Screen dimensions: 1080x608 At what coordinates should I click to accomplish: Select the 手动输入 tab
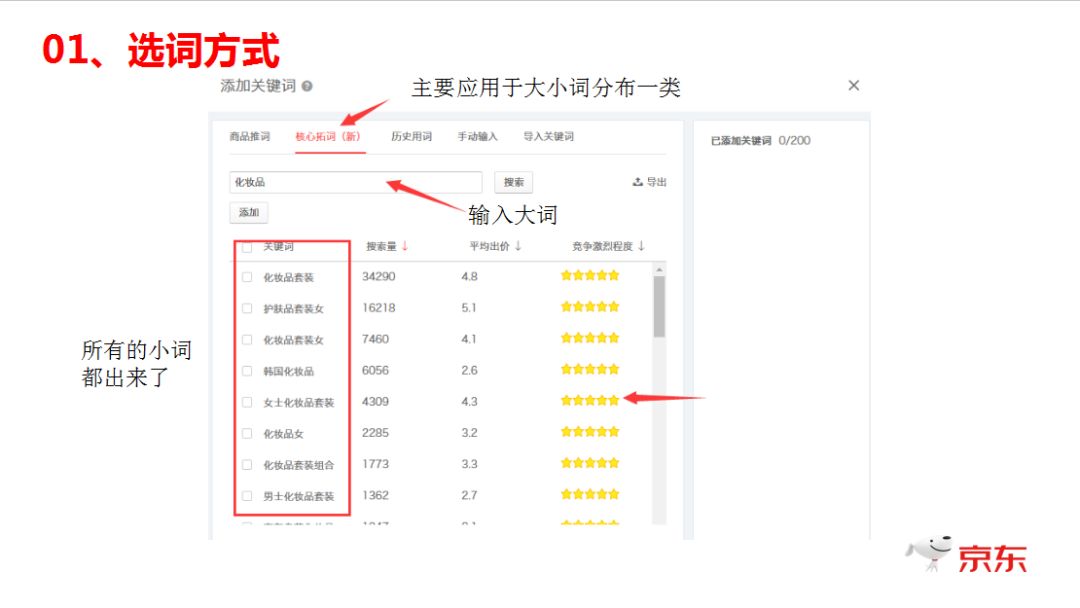pyautogui.click(x=477, y=136)
